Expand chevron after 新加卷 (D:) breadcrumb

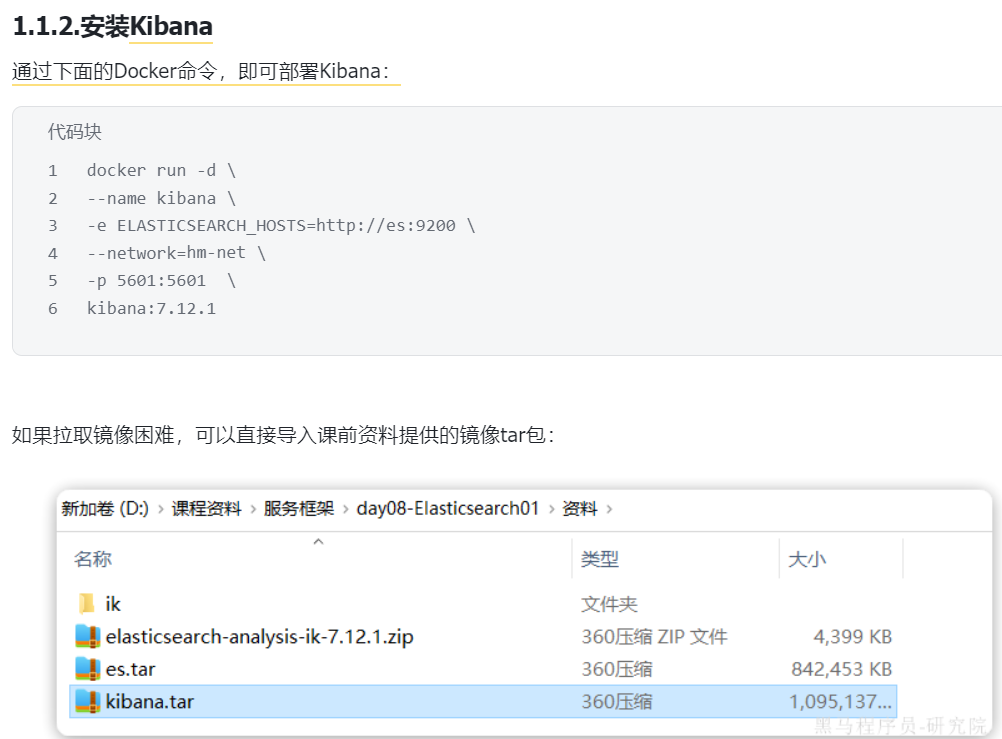pos(161,509)
